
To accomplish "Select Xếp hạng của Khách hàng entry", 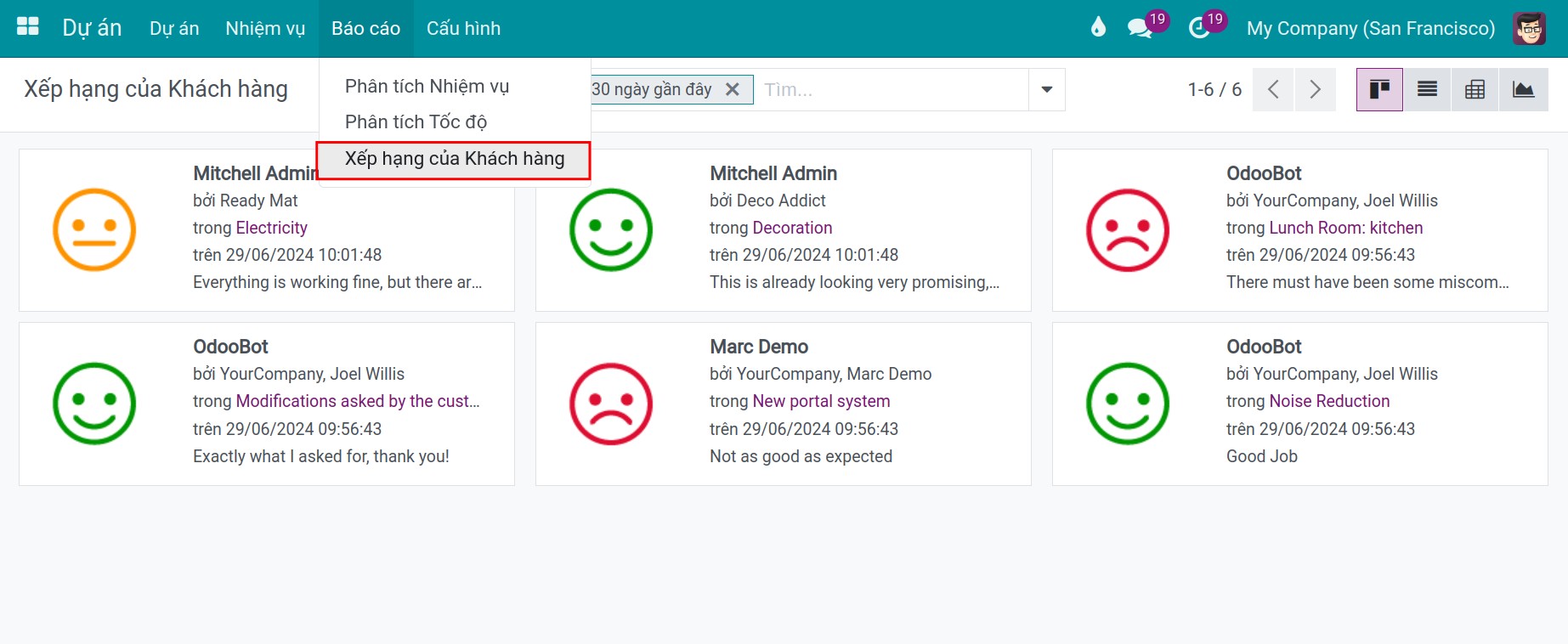I will 455,159.
